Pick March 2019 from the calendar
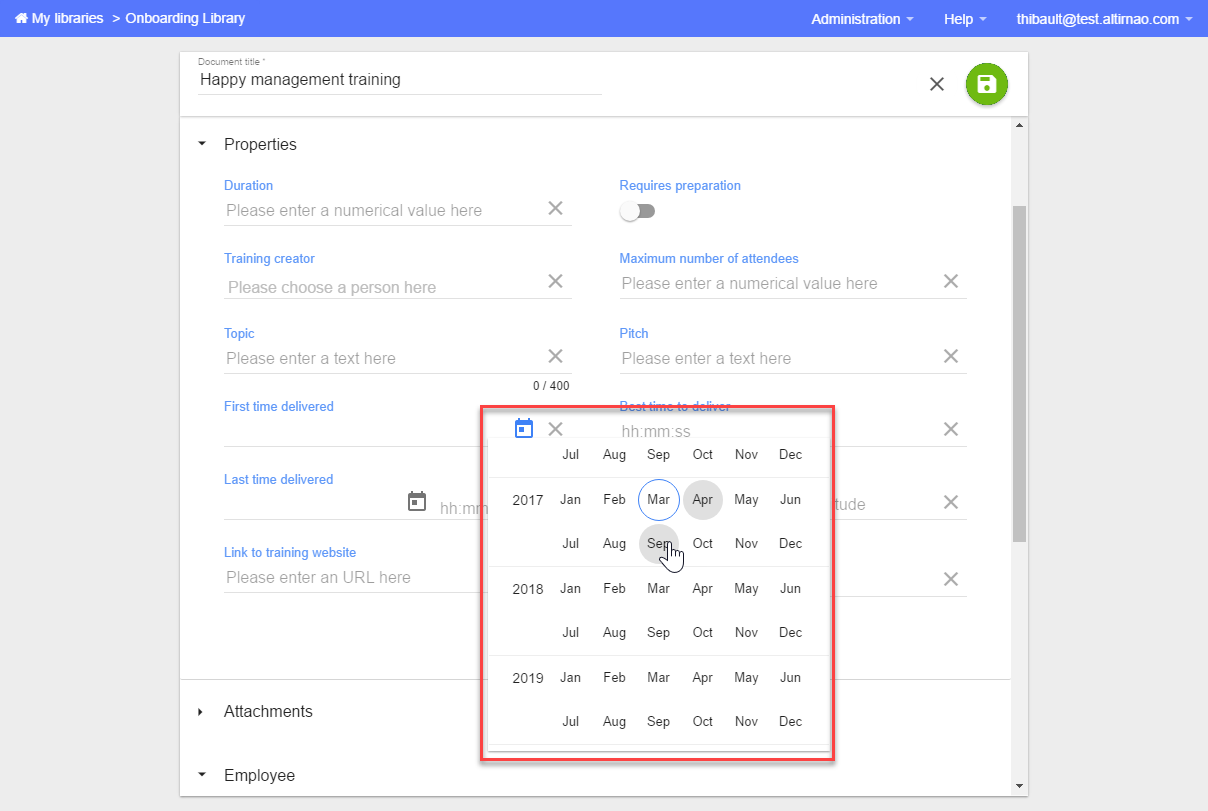Screen dimensions: 1208x811 tap(659, 678)
